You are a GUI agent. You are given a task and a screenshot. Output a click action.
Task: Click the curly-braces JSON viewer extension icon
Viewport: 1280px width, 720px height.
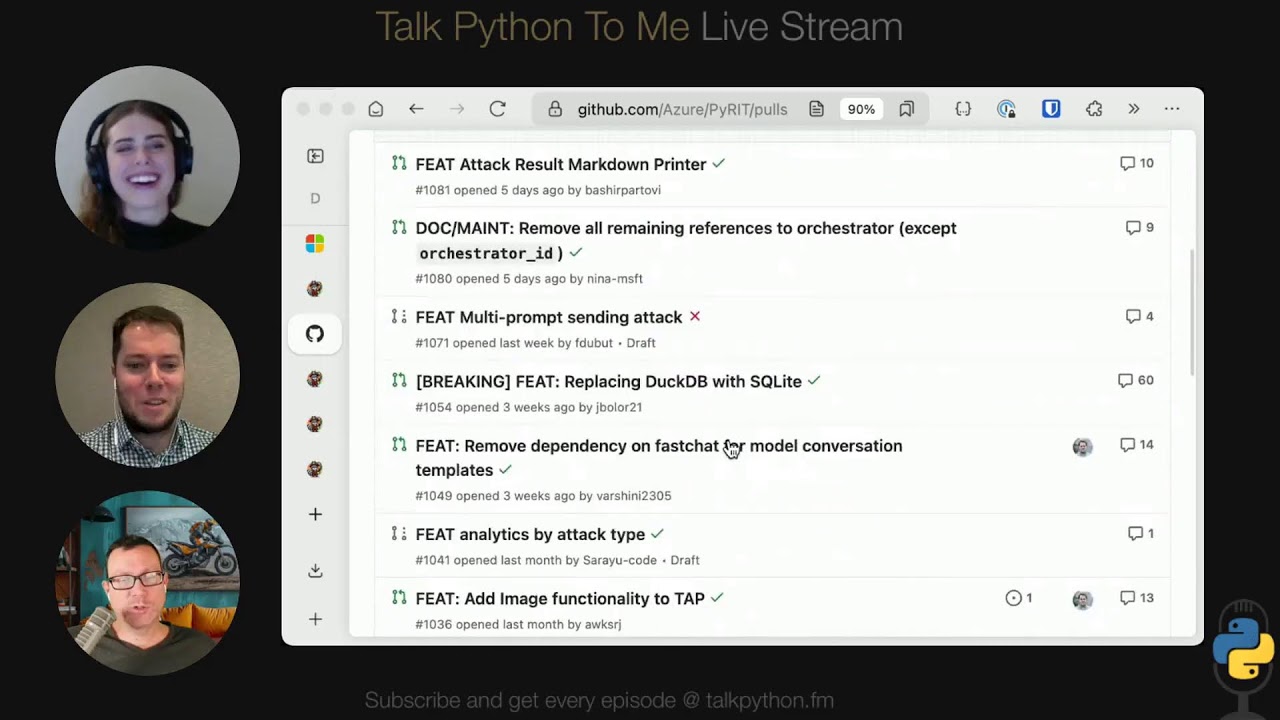point(963,109)
